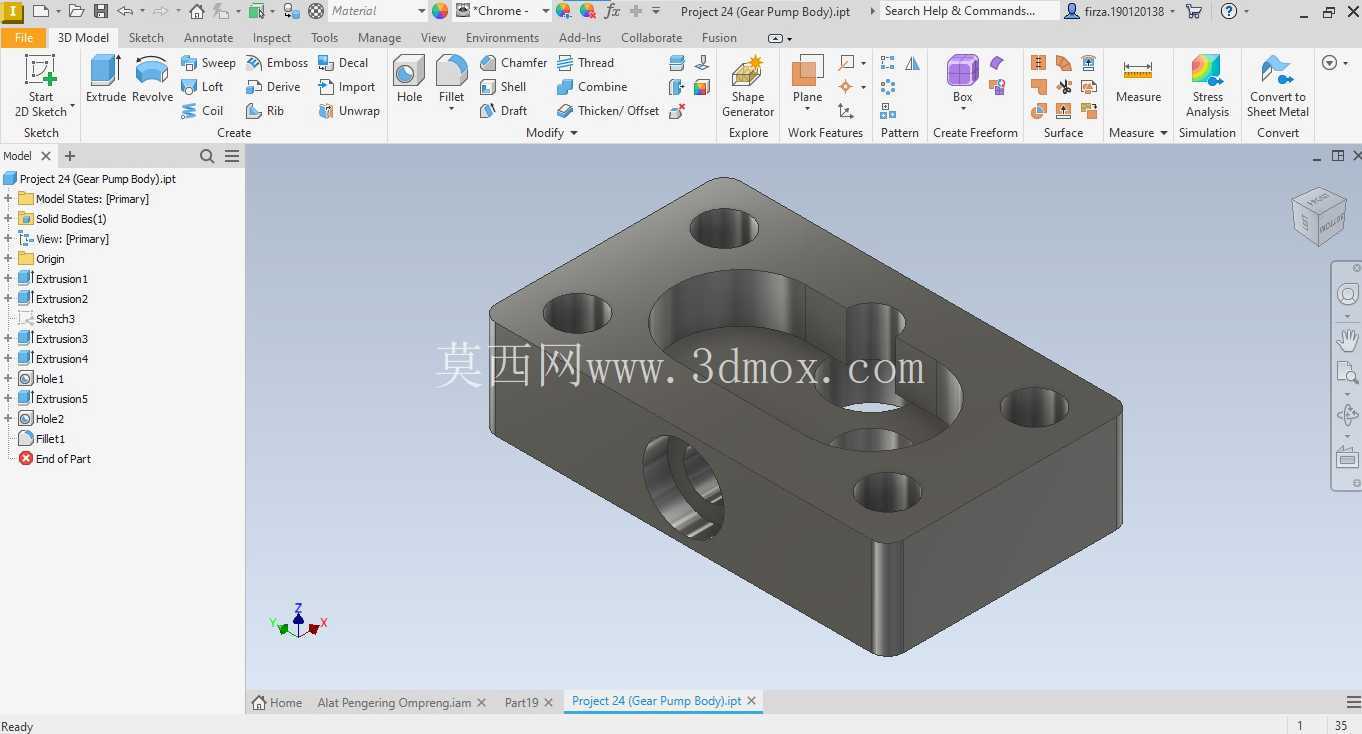Select the Coil tool
This screenshot has width=1362, height=734.
click(x=202, y=111)
